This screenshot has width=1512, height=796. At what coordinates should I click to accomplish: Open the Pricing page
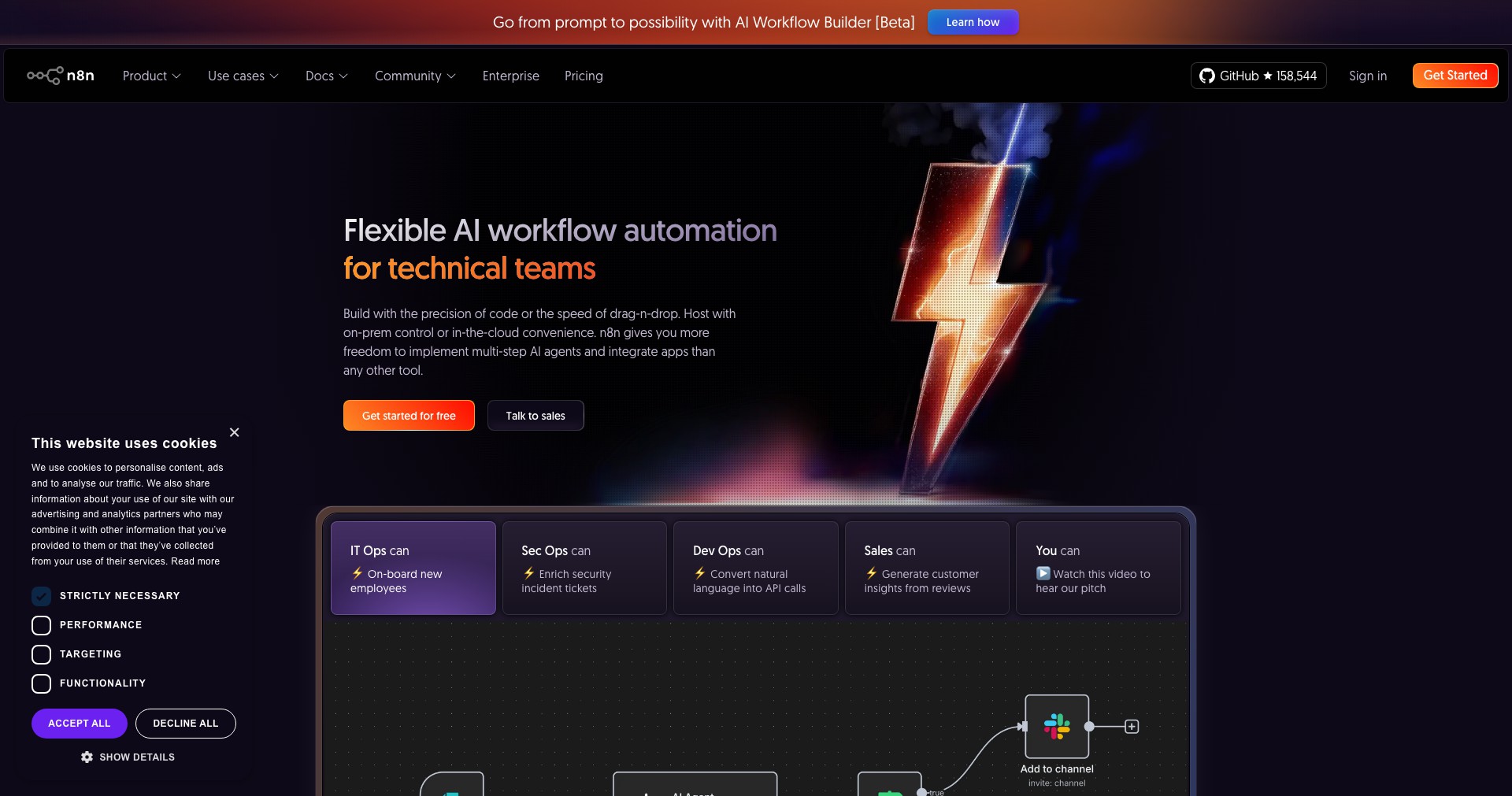pos(584,76)
